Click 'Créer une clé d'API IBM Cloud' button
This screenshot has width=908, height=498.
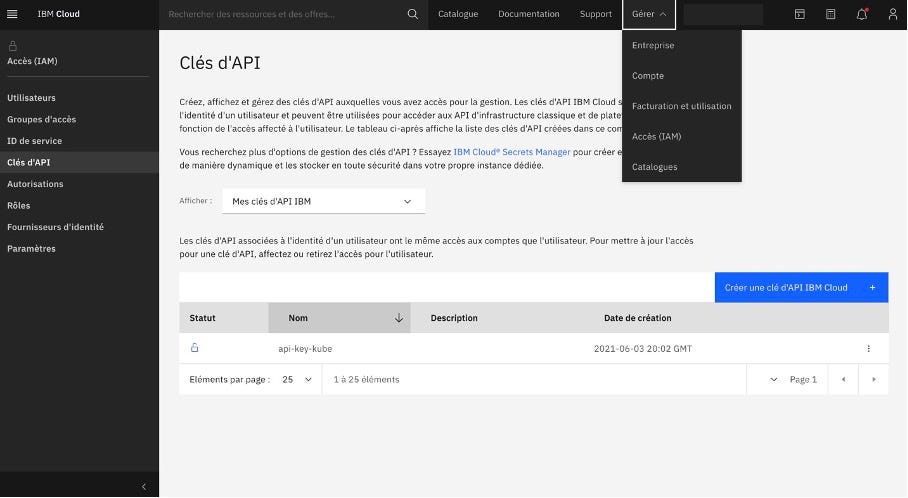(800, 287)
